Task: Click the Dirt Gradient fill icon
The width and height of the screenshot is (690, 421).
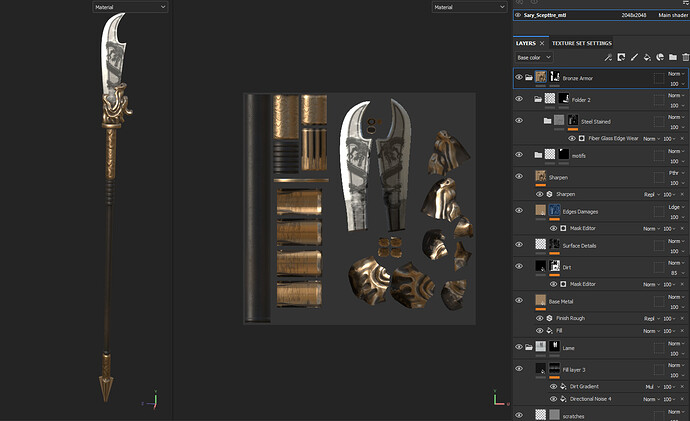Action: coord(563,386)
